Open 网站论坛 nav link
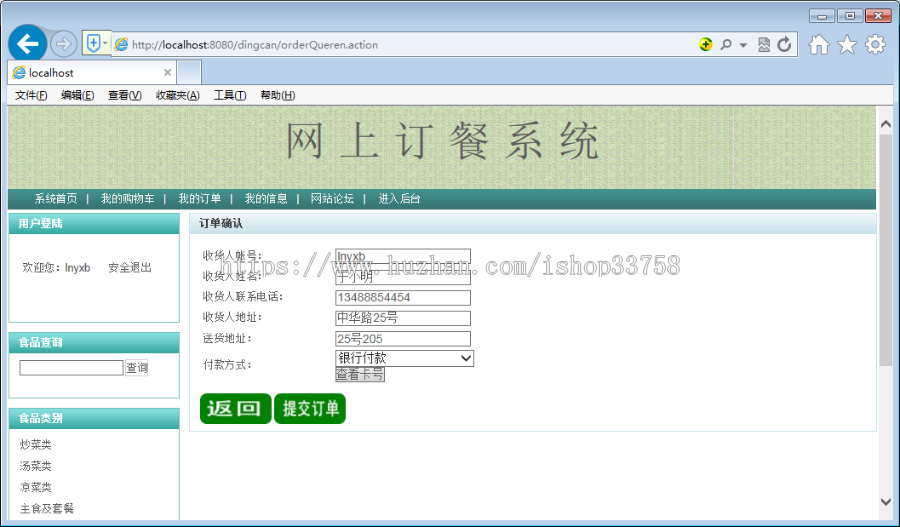 332,199
